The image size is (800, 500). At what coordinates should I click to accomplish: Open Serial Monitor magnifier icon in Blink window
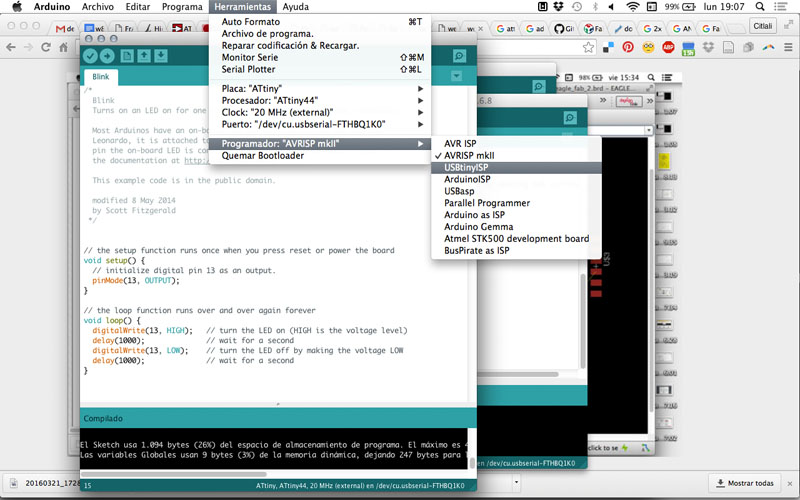click(x=459, y=56)
